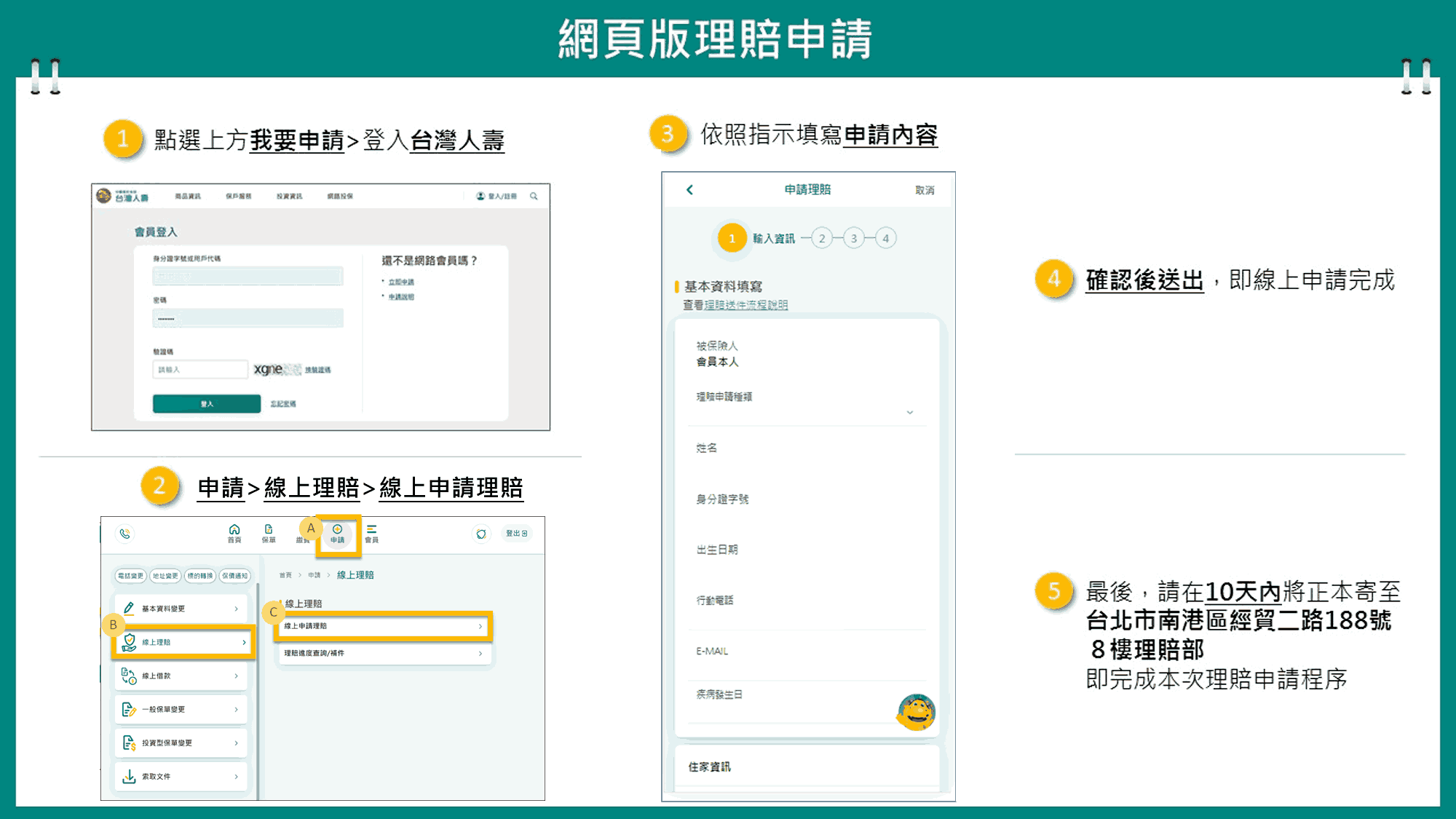Click the 登出 button in the member portal

tap(516, 534)
